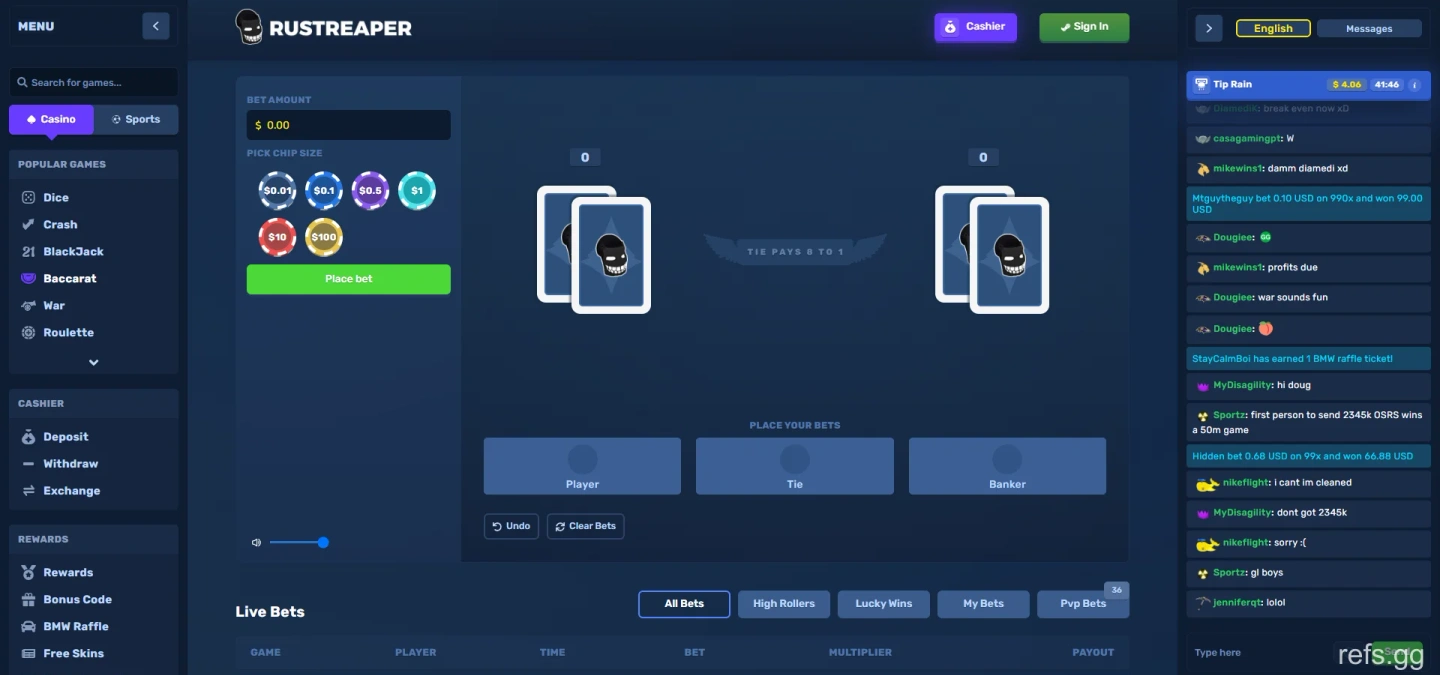This screenshot has width=1440, height=675.
Task: Open the Tip Rain banner
Action: pyautogui.click(x=1309, y=85)
